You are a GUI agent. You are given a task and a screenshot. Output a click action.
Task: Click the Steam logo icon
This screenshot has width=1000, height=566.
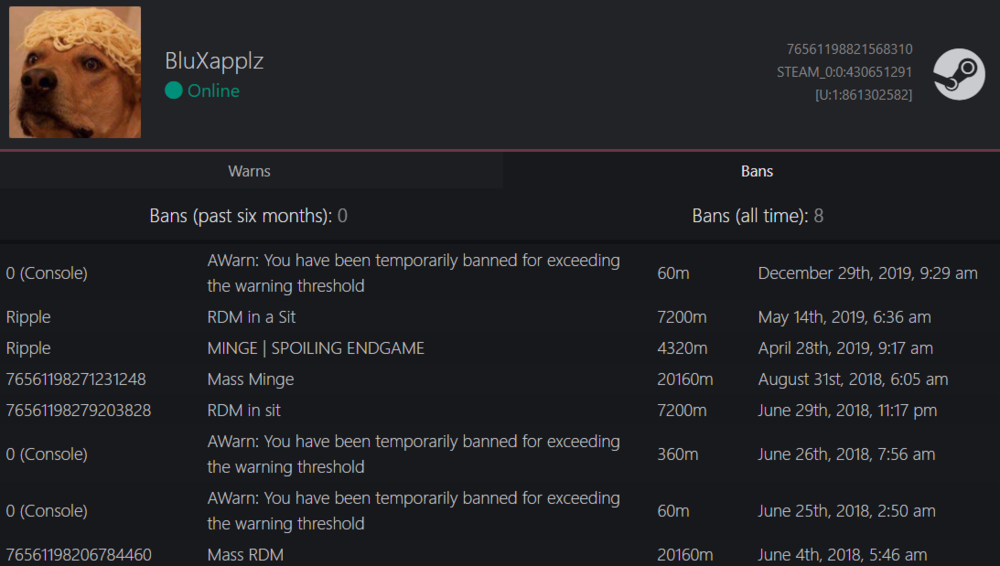point(958,74)
